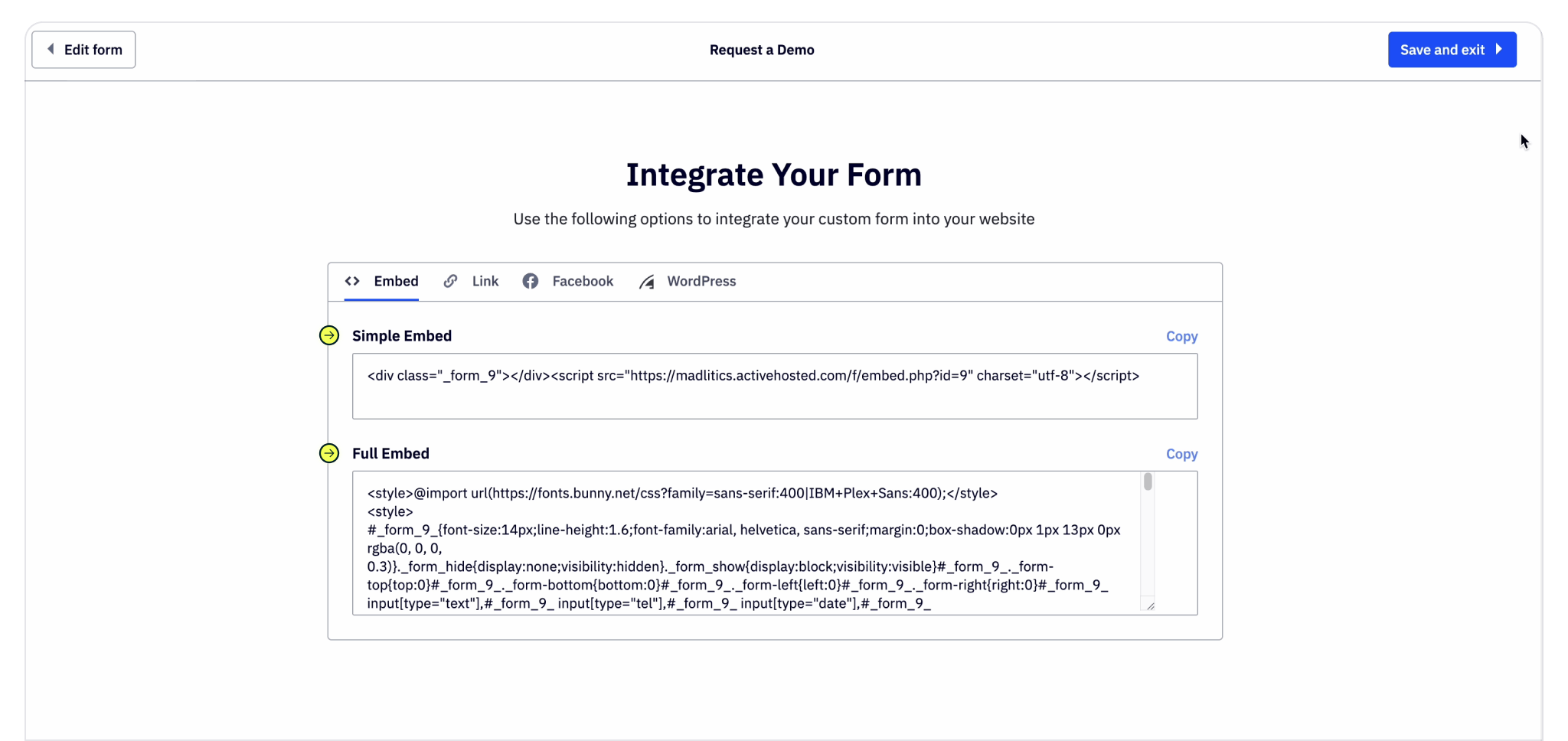Image resolution: width=1568 pixels, height=741 pixels.
Task: Click the Request a Demo title
Action: 762,50
